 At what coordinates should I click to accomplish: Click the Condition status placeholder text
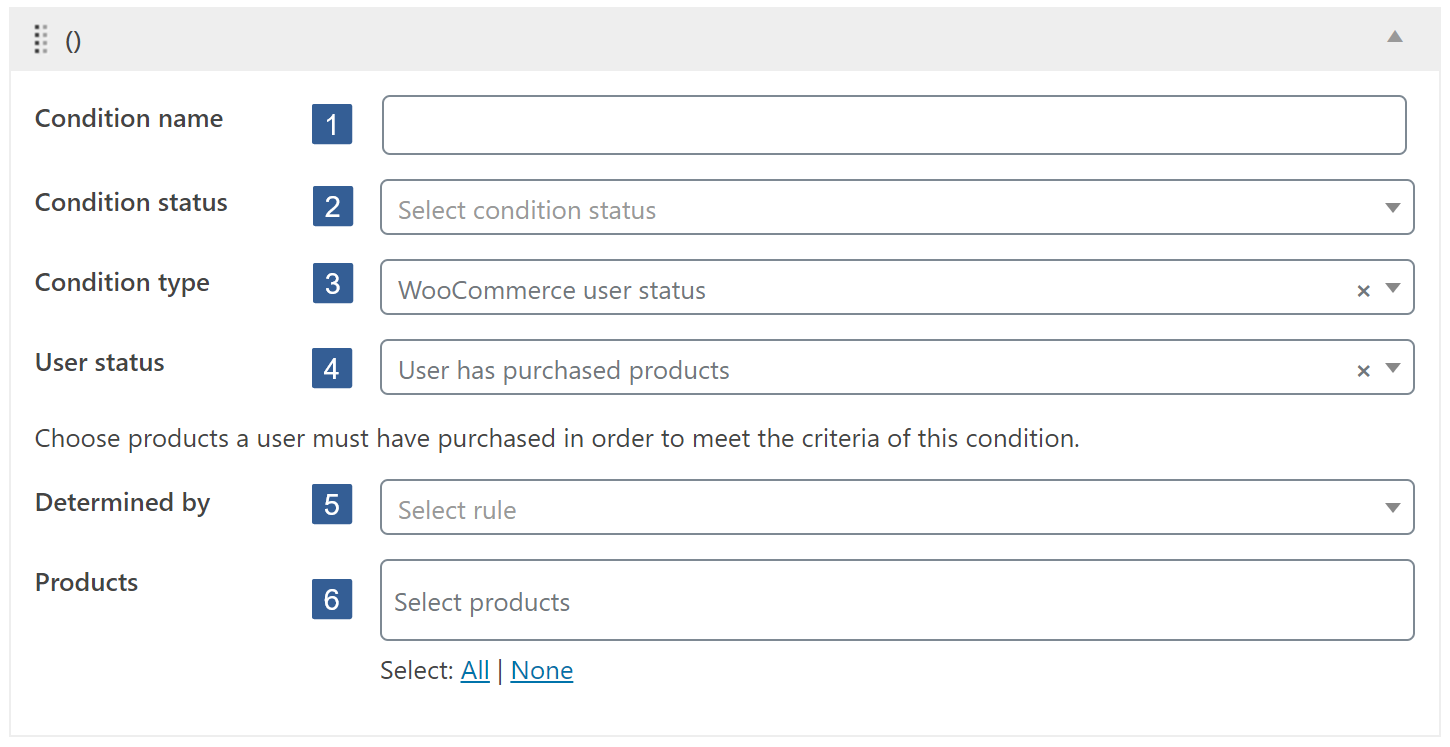tap(527, 209)
